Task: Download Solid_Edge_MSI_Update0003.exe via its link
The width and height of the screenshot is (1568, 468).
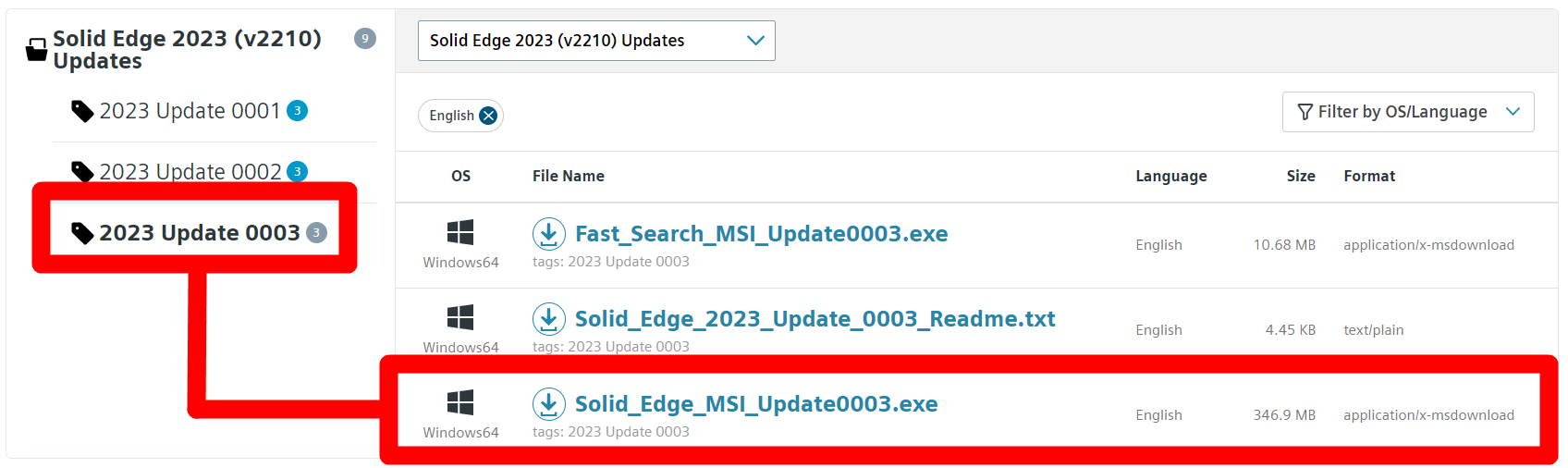Action: tap(756, 404)
